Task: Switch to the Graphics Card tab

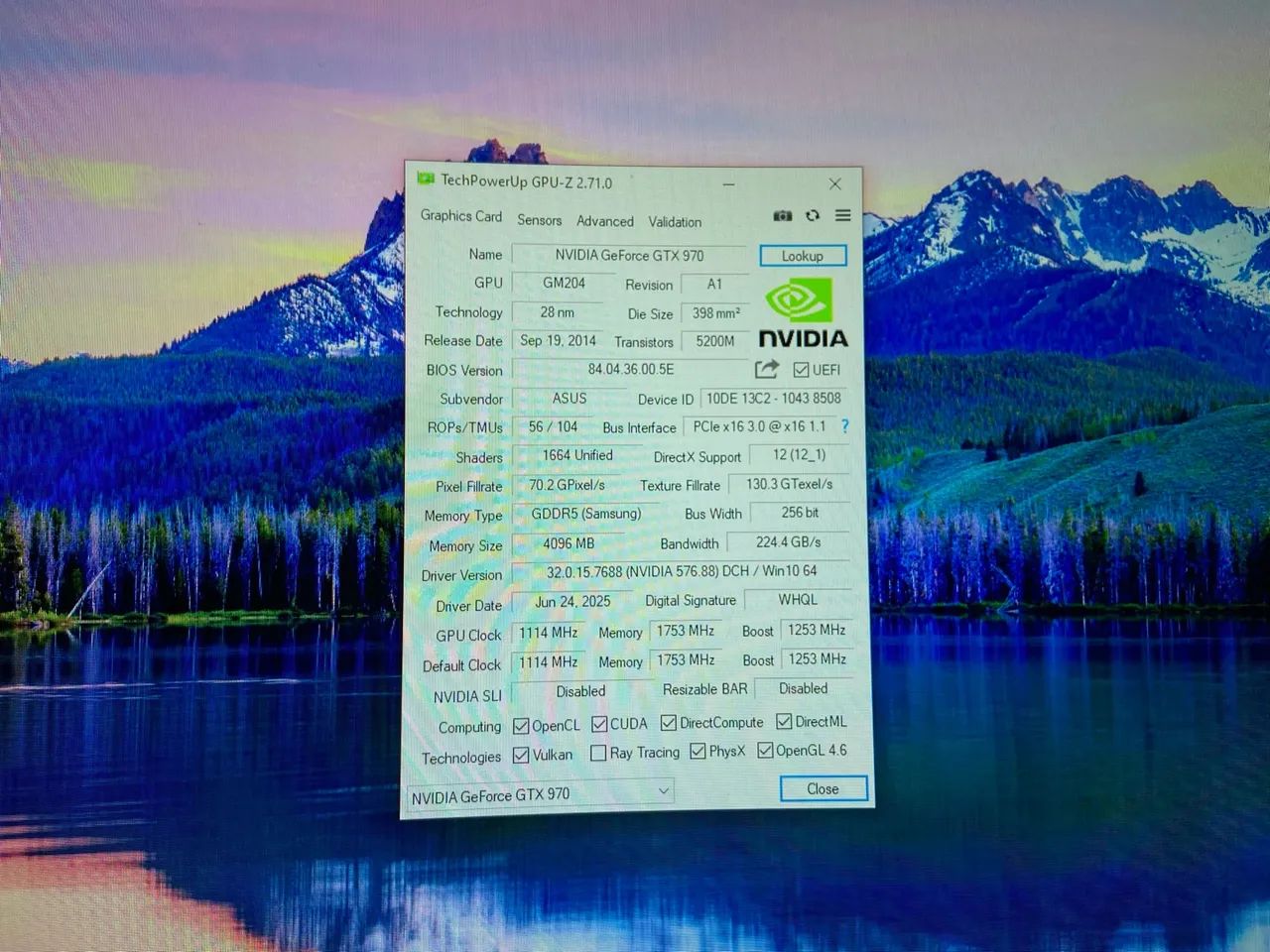Action: (461, 216)
